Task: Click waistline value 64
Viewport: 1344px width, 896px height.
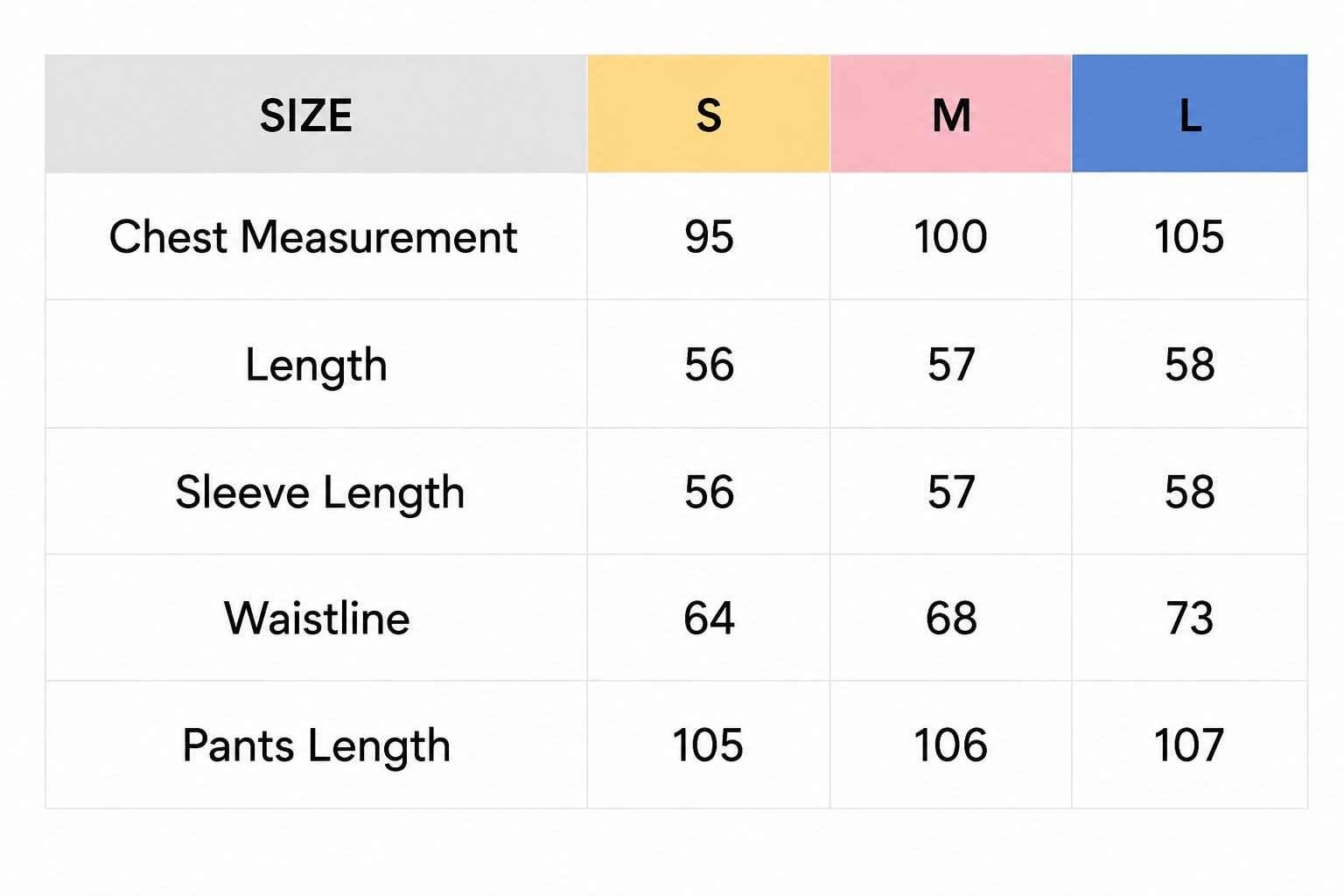Action: pyautogui.click(x=709, y=619)
